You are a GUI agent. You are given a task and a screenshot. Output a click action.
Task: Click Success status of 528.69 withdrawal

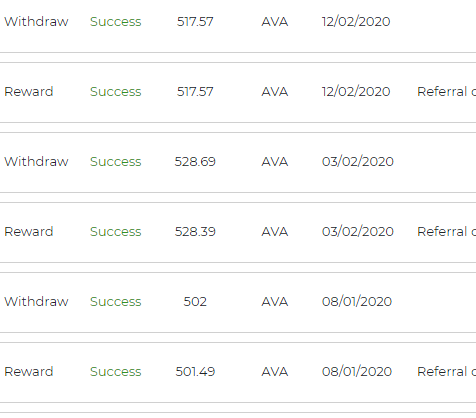115,162
